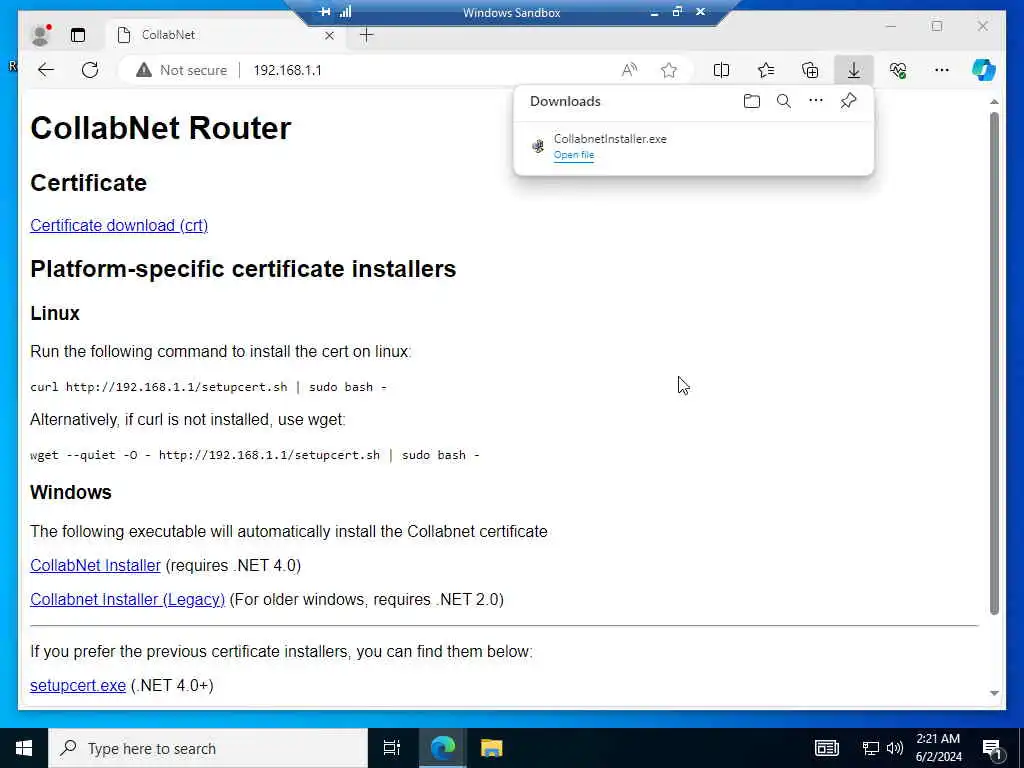Screen dimensions: 1024x768
Task: Launch the Copilot icon
Action: click(x=984, y=70)
